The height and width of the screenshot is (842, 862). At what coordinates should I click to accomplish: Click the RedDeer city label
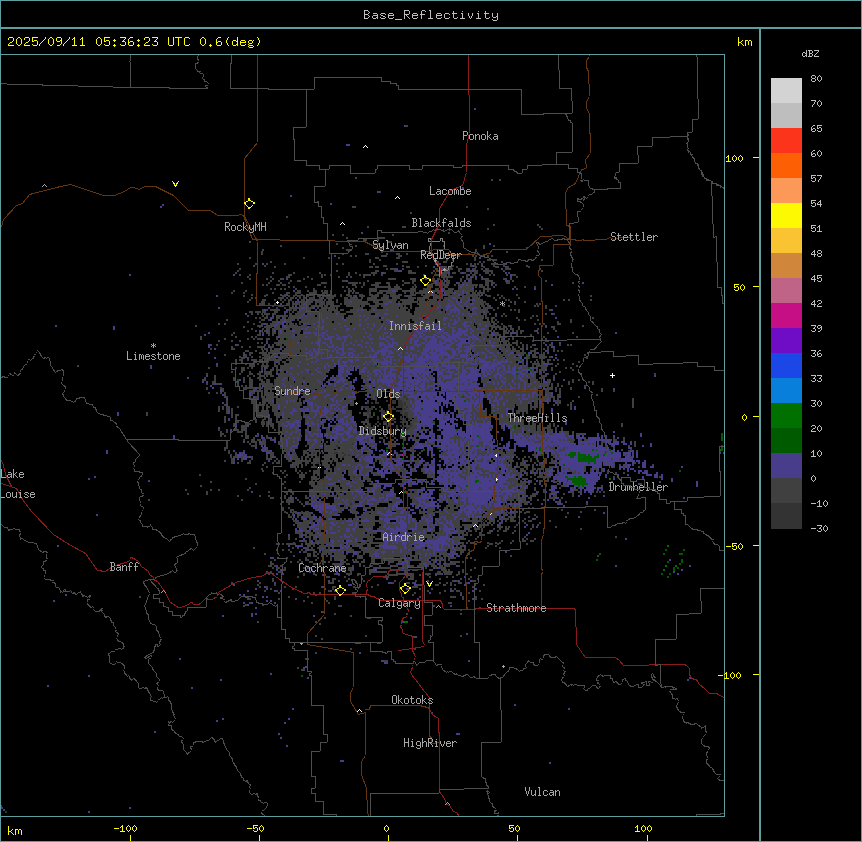440,255
